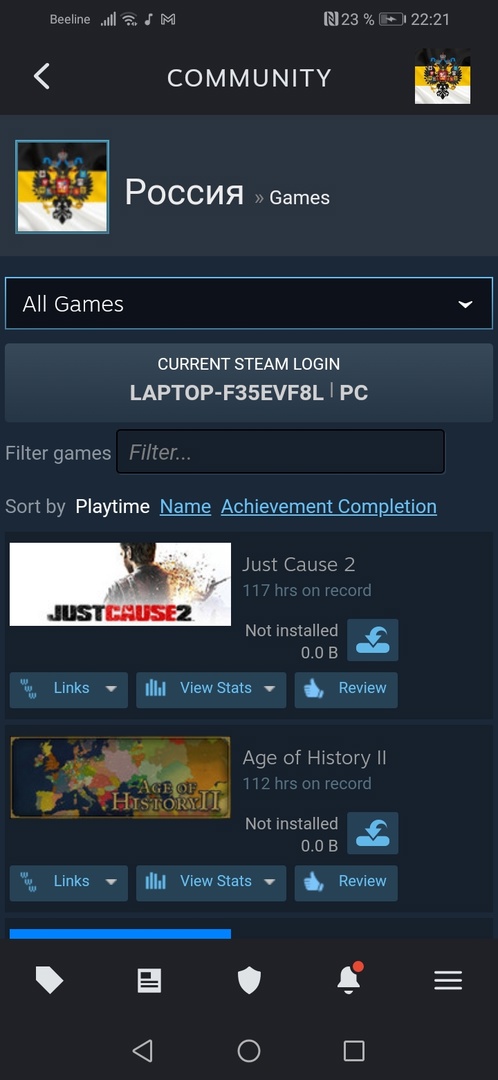The image size is (498, 1080).
Task: Expand View Stats dropdown for Age of History II
Action: [211, 882]
